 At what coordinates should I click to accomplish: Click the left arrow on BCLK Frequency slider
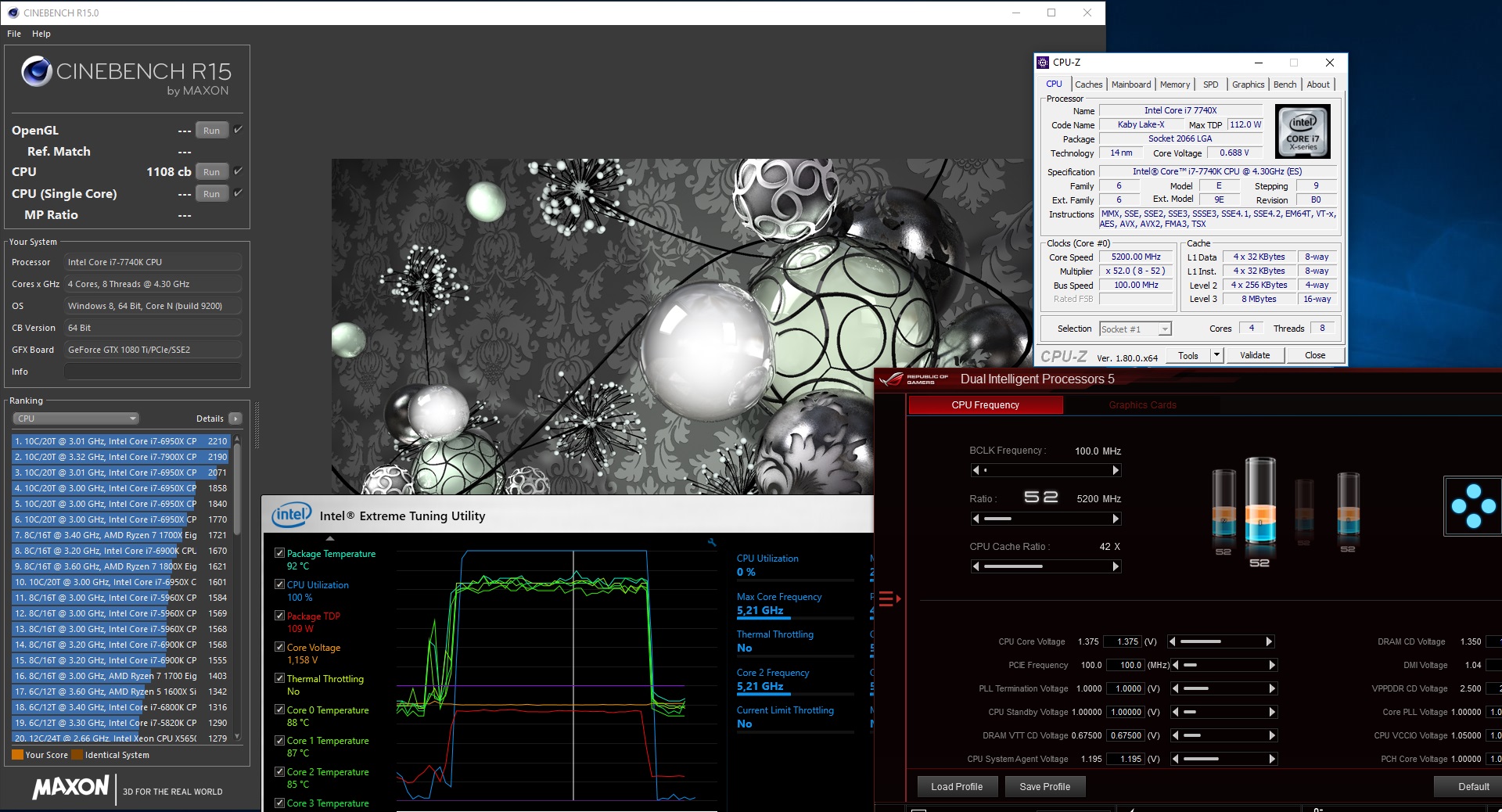[x=976, y=470]
